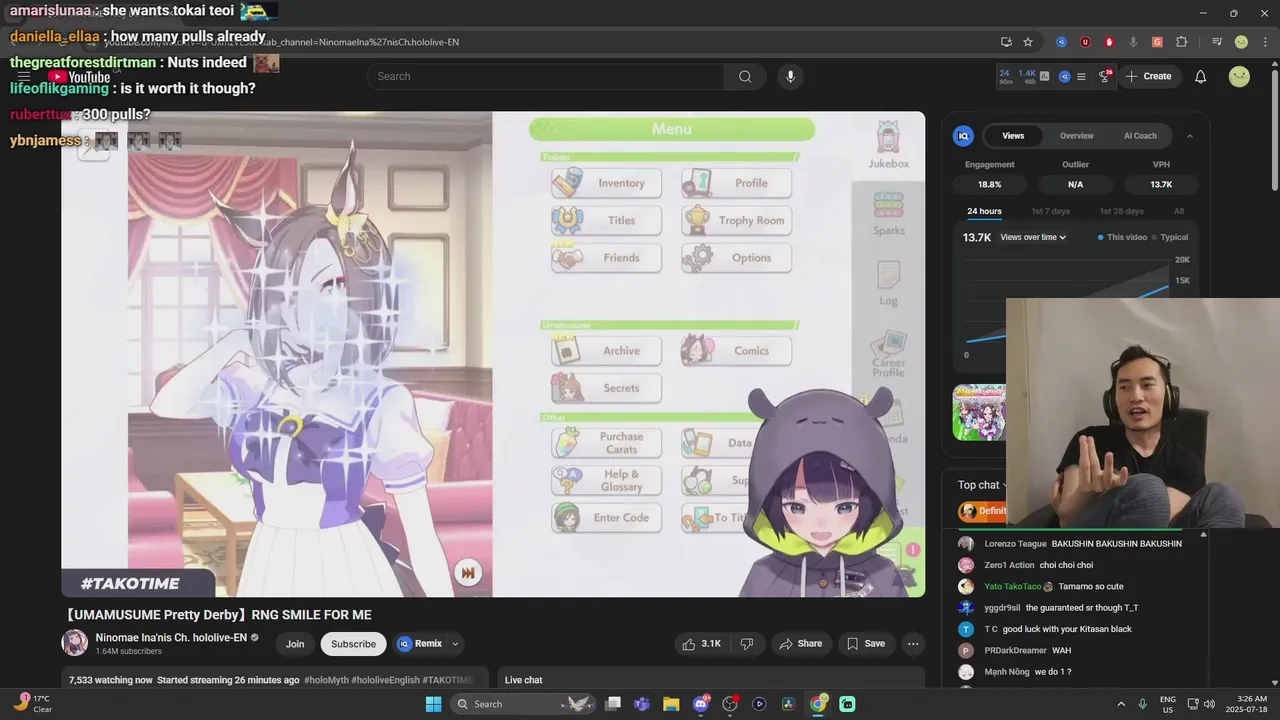Open Chrome media controls icon
Screen dimensions: 1280x720
tap(1217, 42)
